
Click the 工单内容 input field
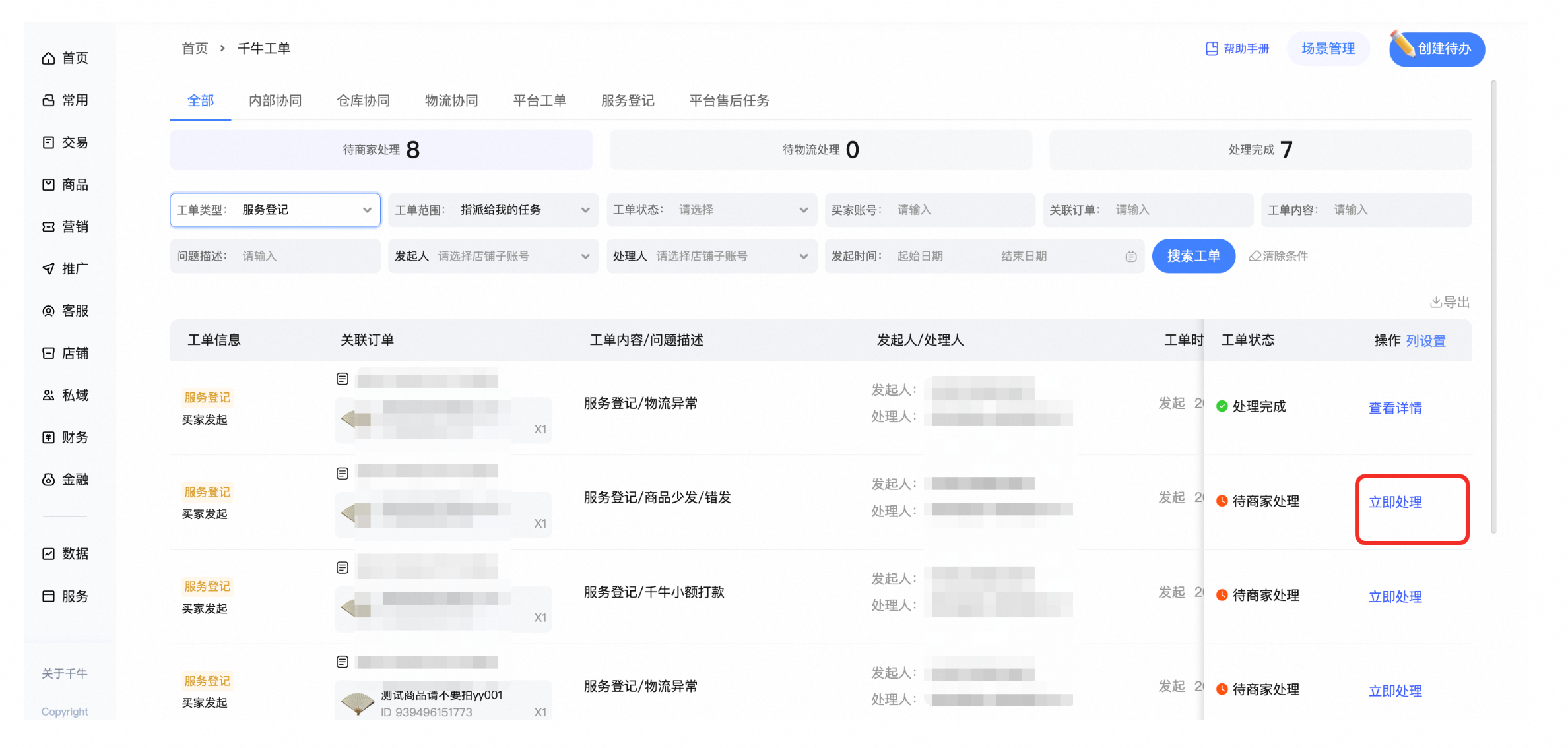pos(1366,210)
